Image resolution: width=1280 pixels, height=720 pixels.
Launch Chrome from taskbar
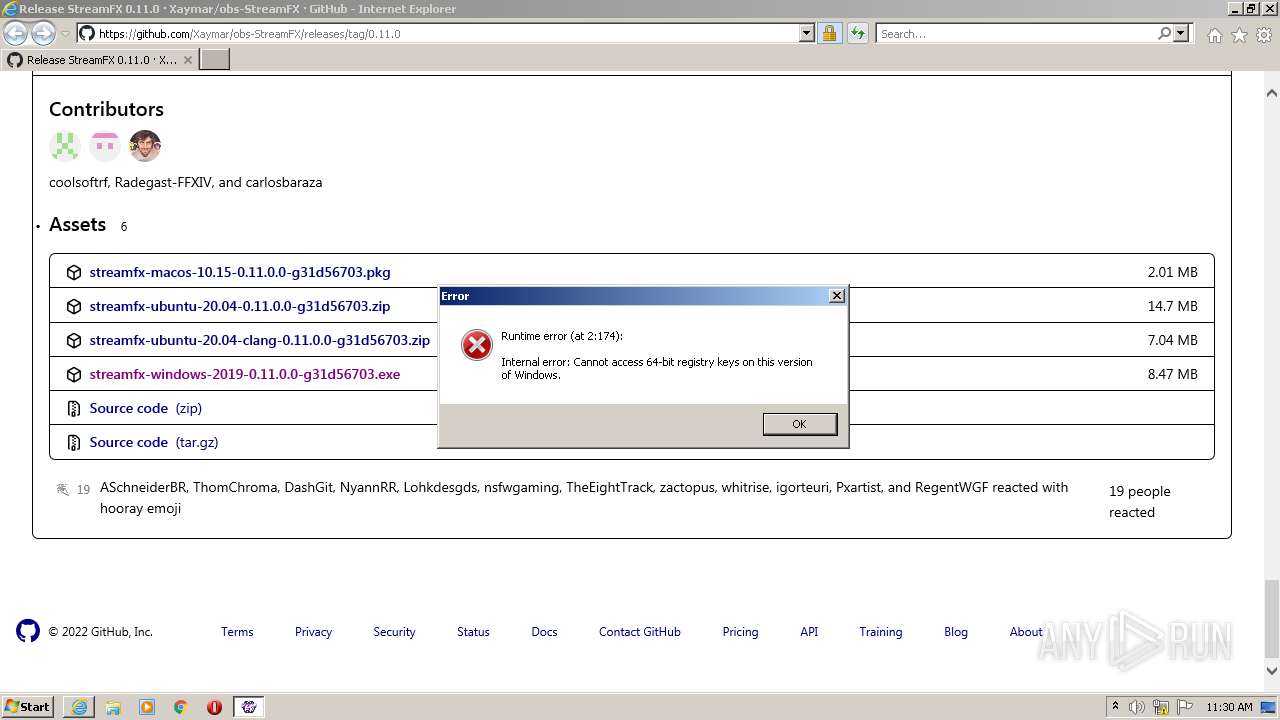181,707
